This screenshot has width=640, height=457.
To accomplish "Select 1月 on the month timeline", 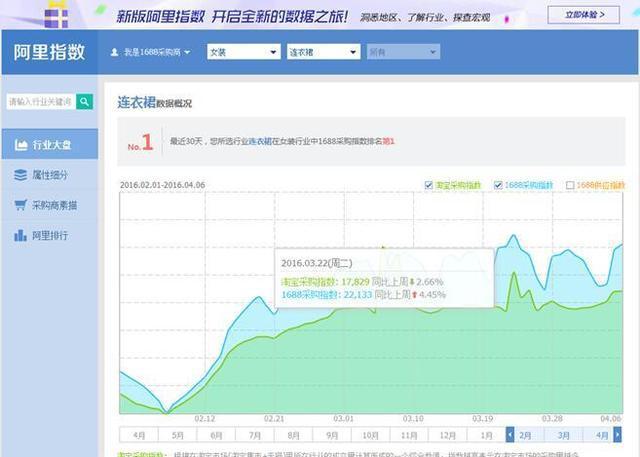I will [x=486, y=435].
